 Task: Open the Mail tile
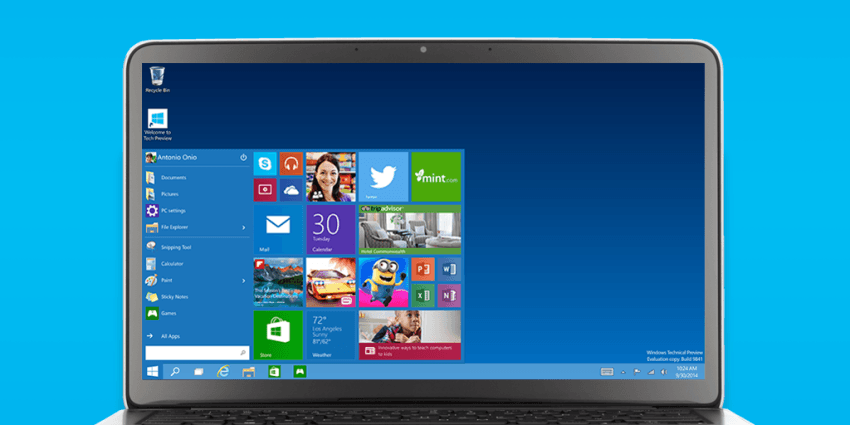tap(278, 229)
